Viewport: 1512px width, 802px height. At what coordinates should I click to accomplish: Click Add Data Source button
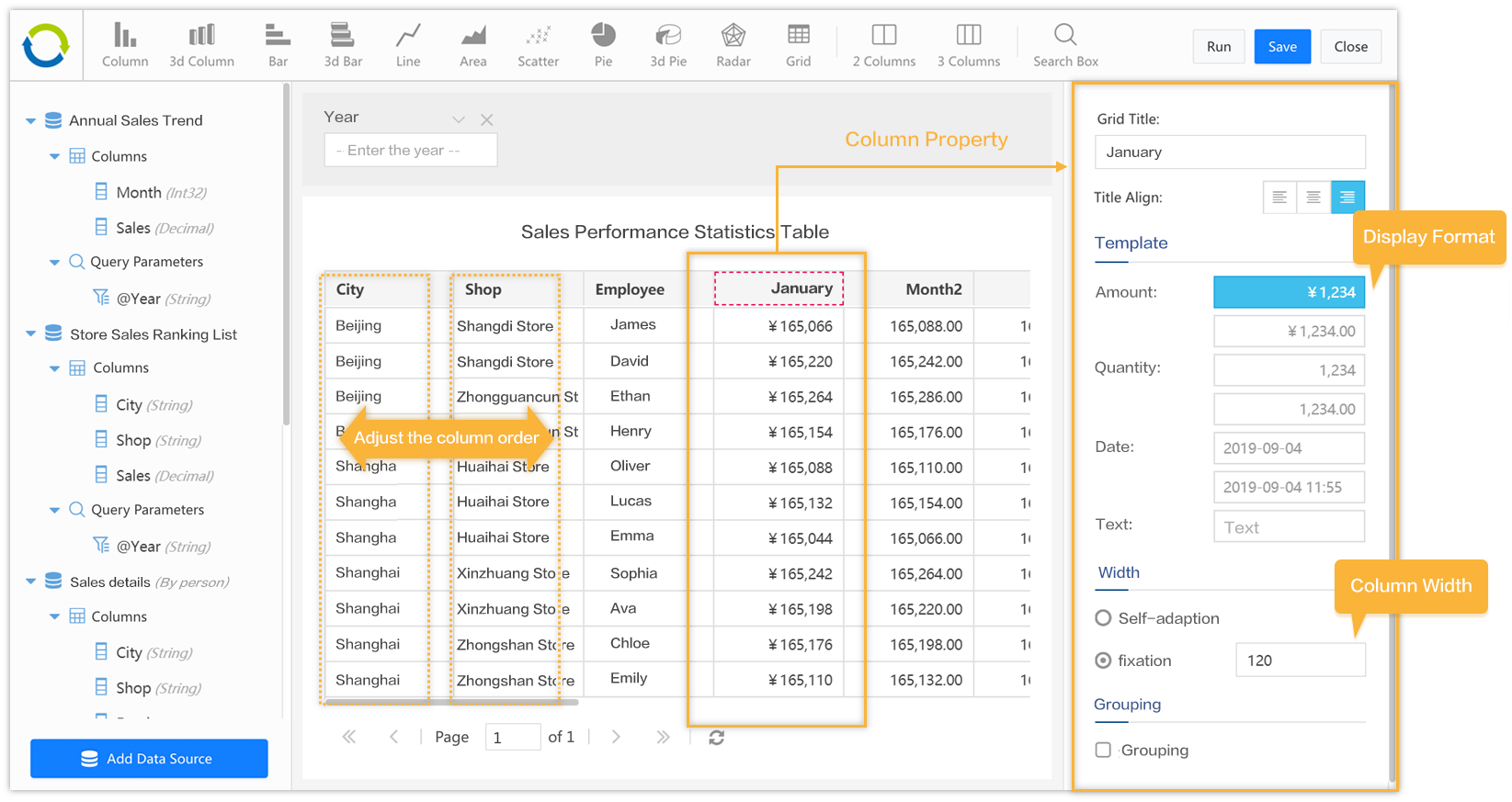[x=149, y=759]
